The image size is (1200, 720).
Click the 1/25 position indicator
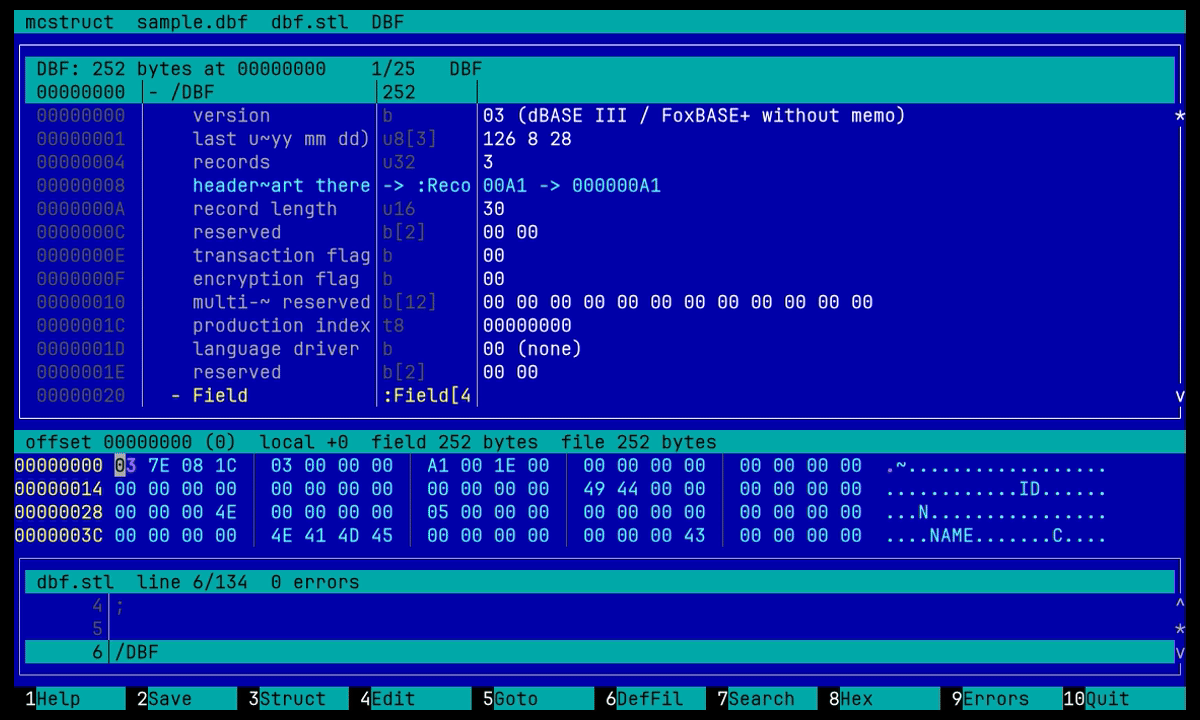[394, 69]
